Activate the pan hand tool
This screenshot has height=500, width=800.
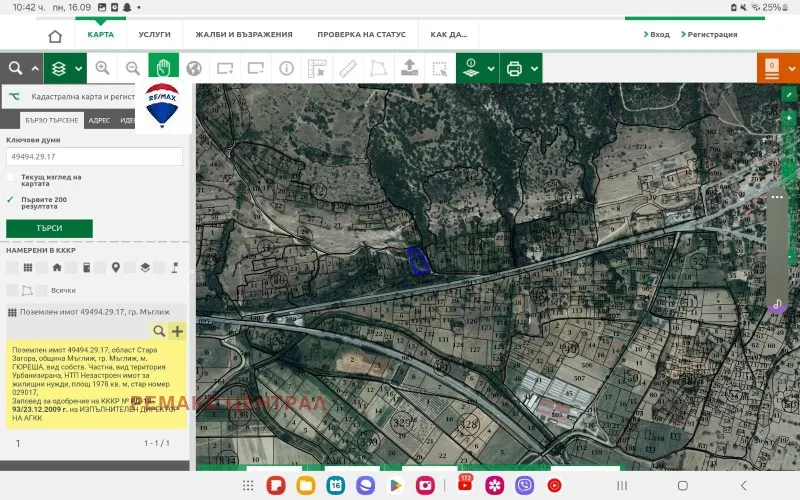point(163,69)
